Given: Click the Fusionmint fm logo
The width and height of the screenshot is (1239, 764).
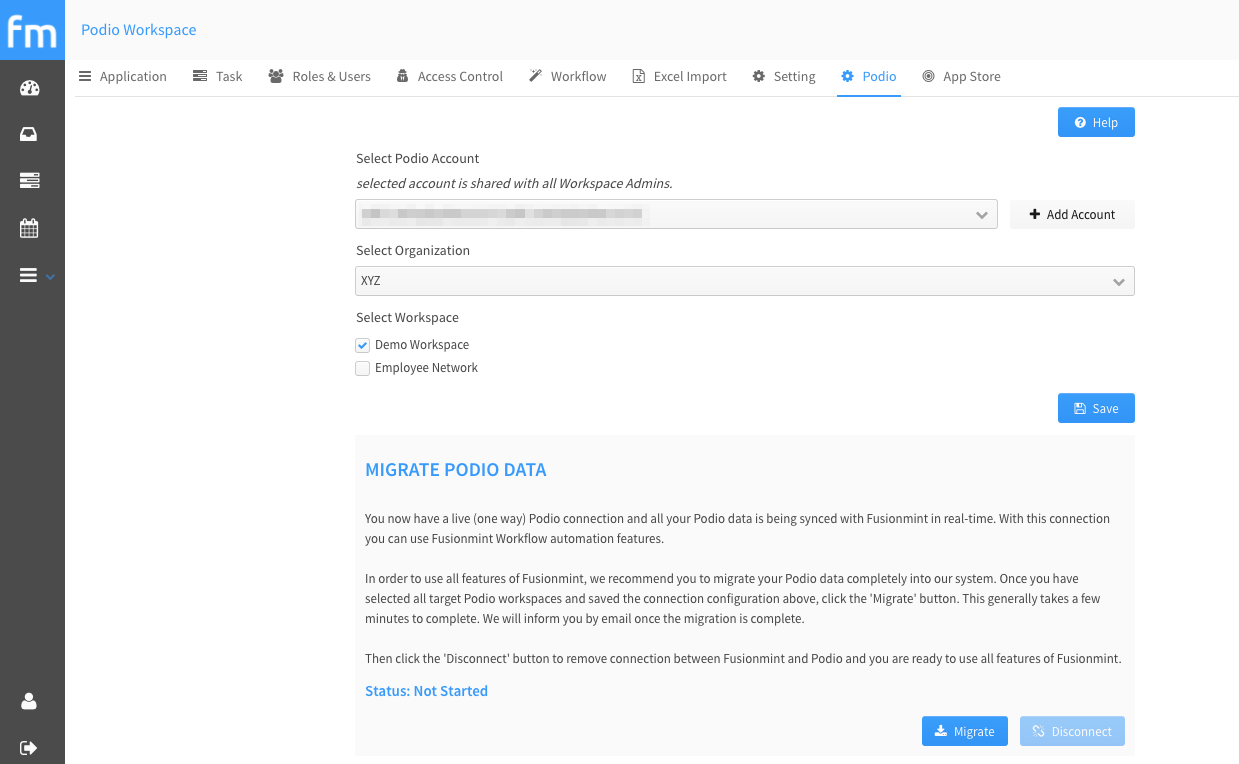Looking at the screenshot, I should tap(32, 30).
